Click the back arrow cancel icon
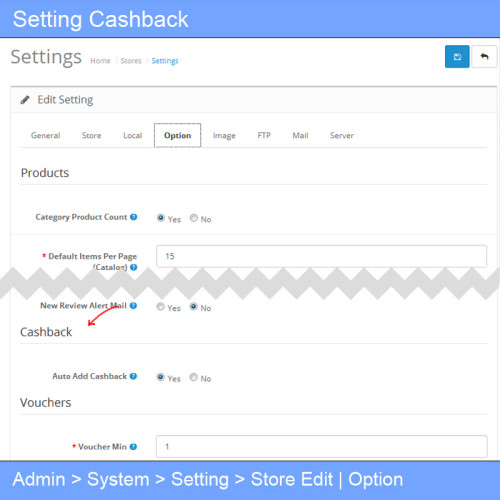The height and width of the screenshot is (500, 500). [484, 57]
